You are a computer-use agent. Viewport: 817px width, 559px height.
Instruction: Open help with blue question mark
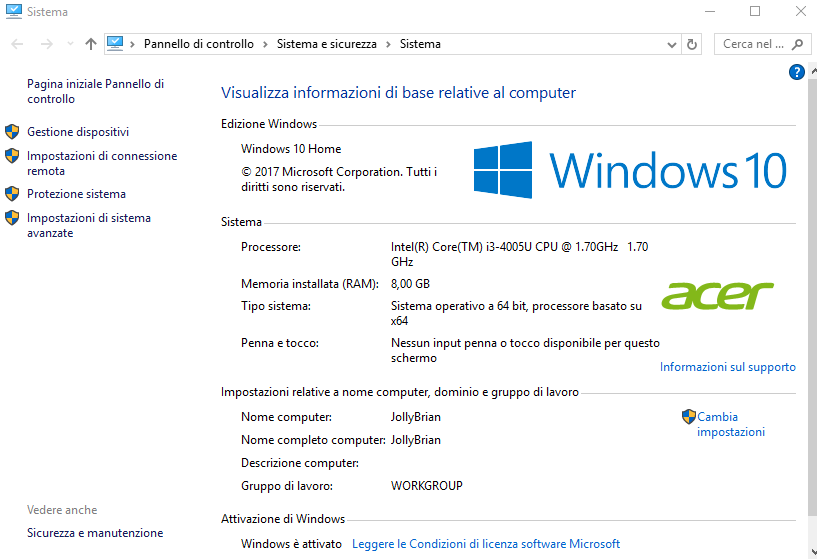[796, 72]
